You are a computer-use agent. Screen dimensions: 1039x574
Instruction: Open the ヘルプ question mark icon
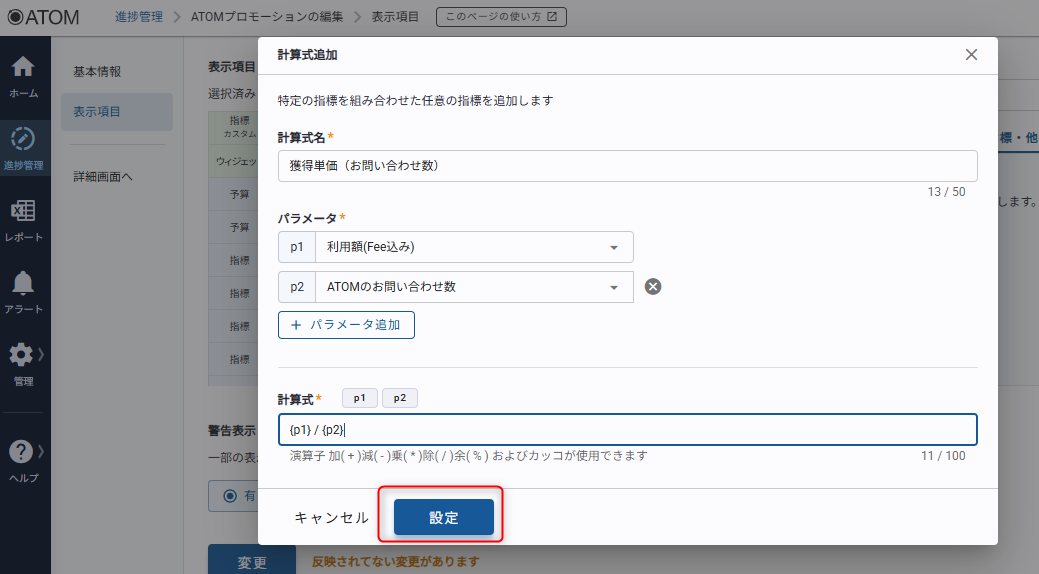[22, 452]
